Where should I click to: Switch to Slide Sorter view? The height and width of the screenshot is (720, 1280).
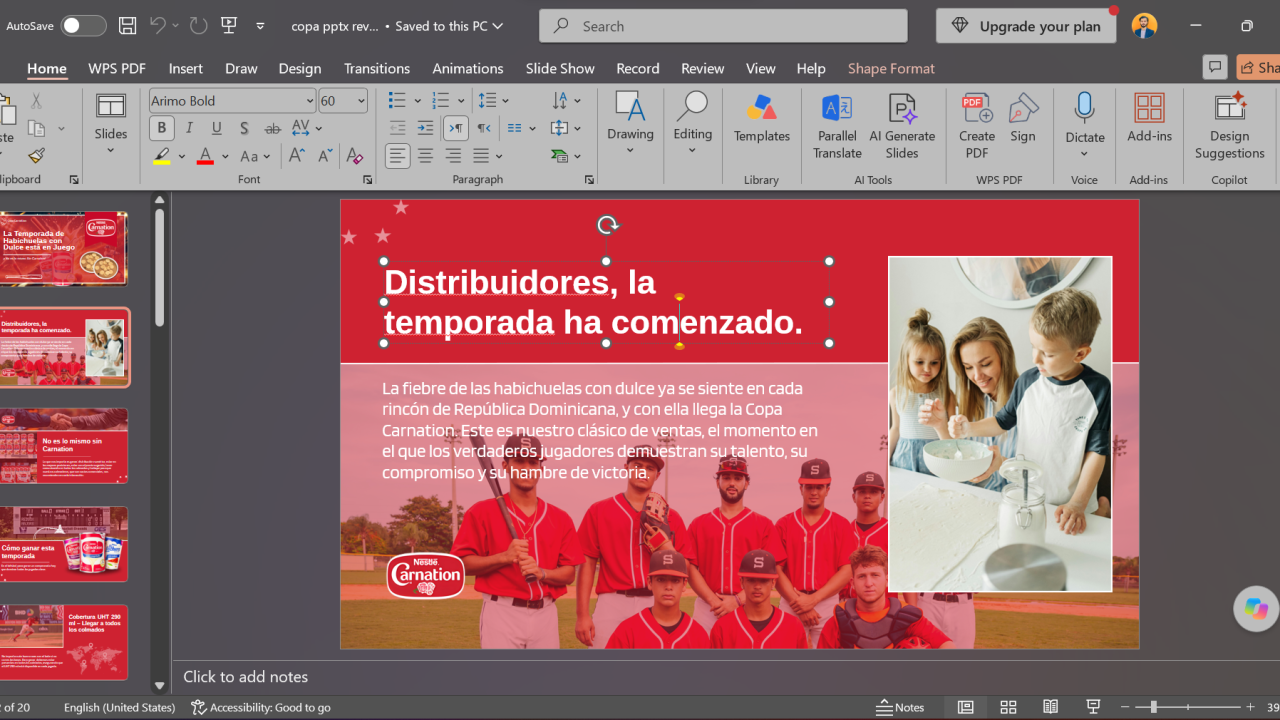1008,707
